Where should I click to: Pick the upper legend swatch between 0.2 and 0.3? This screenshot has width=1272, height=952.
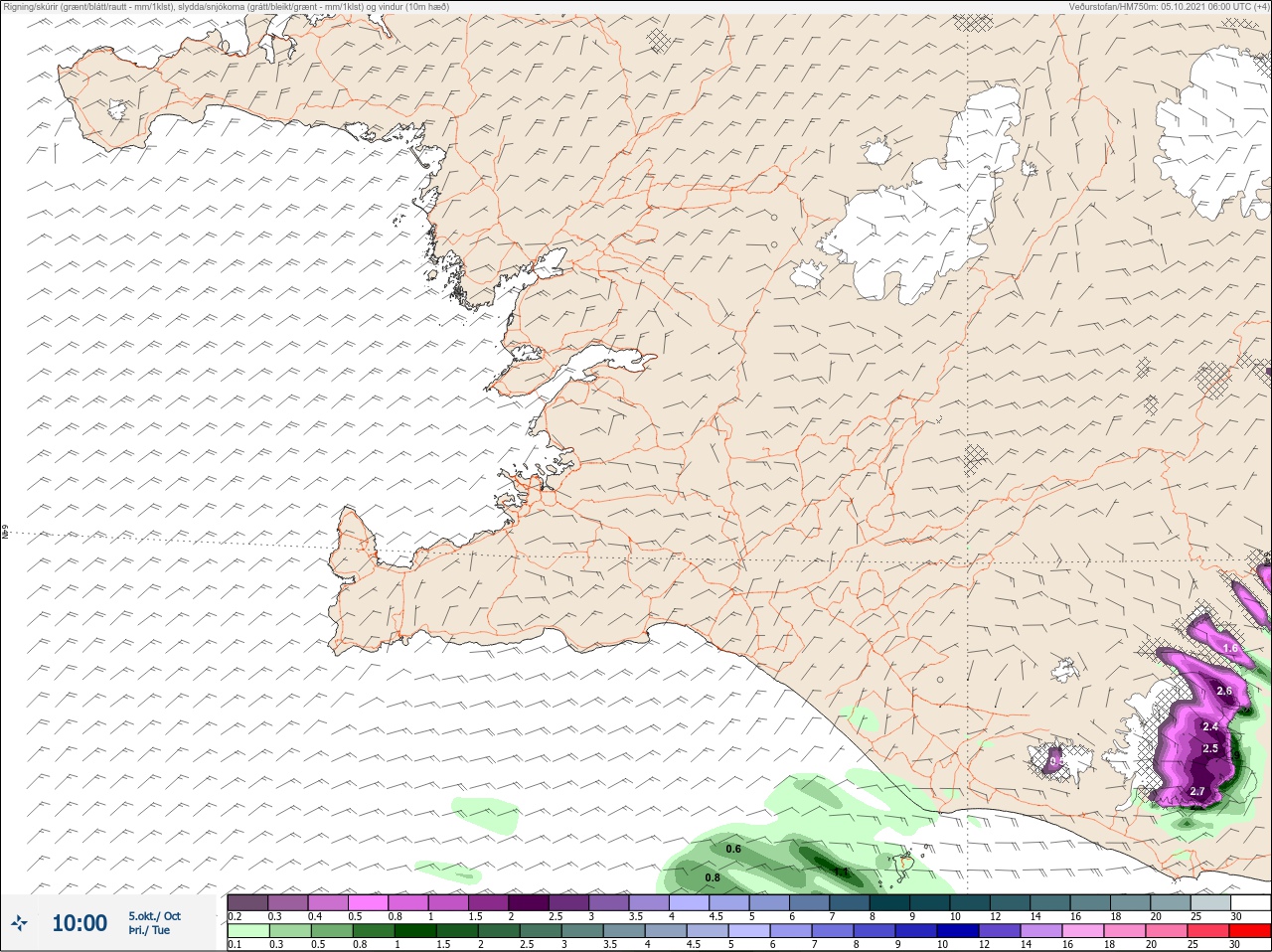pyautogui.click(x=247, y=902)
